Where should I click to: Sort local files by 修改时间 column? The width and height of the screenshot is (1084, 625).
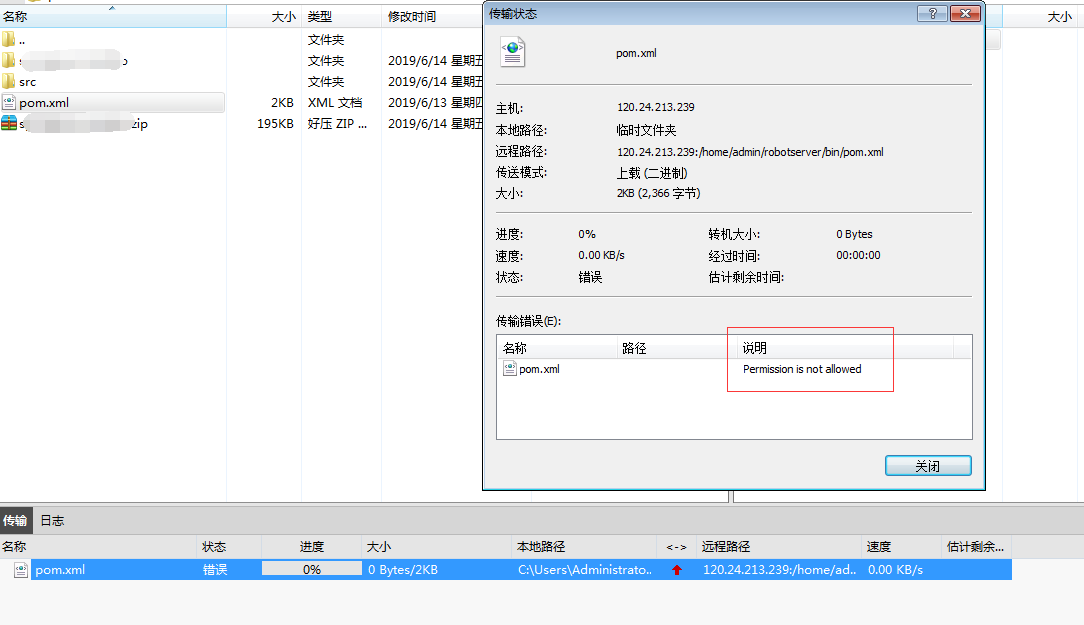(x=432, y=17)
